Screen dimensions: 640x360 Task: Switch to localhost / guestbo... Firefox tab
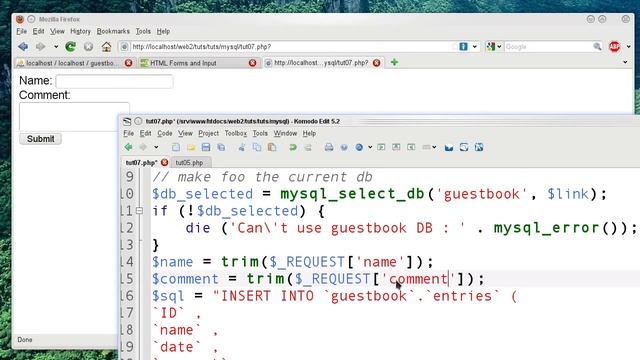click(71, 63)
